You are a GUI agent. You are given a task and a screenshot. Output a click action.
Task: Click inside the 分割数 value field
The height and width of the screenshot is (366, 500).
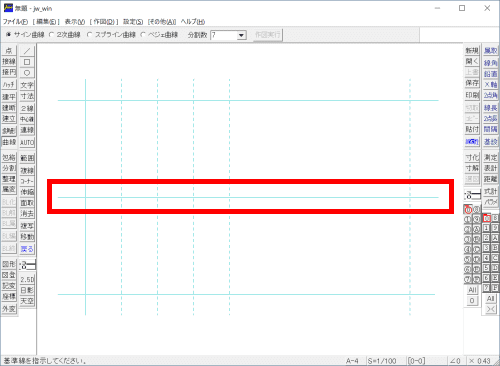[x=224, y=35]
